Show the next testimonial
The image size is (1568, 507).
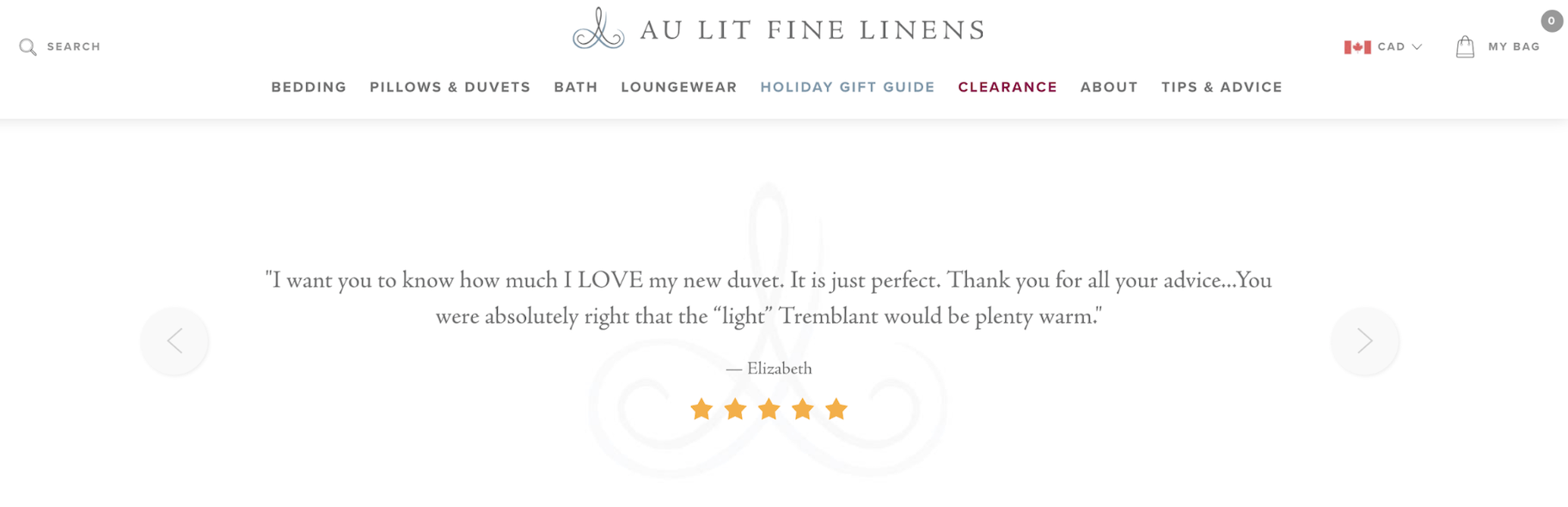tap(1364, 341)
